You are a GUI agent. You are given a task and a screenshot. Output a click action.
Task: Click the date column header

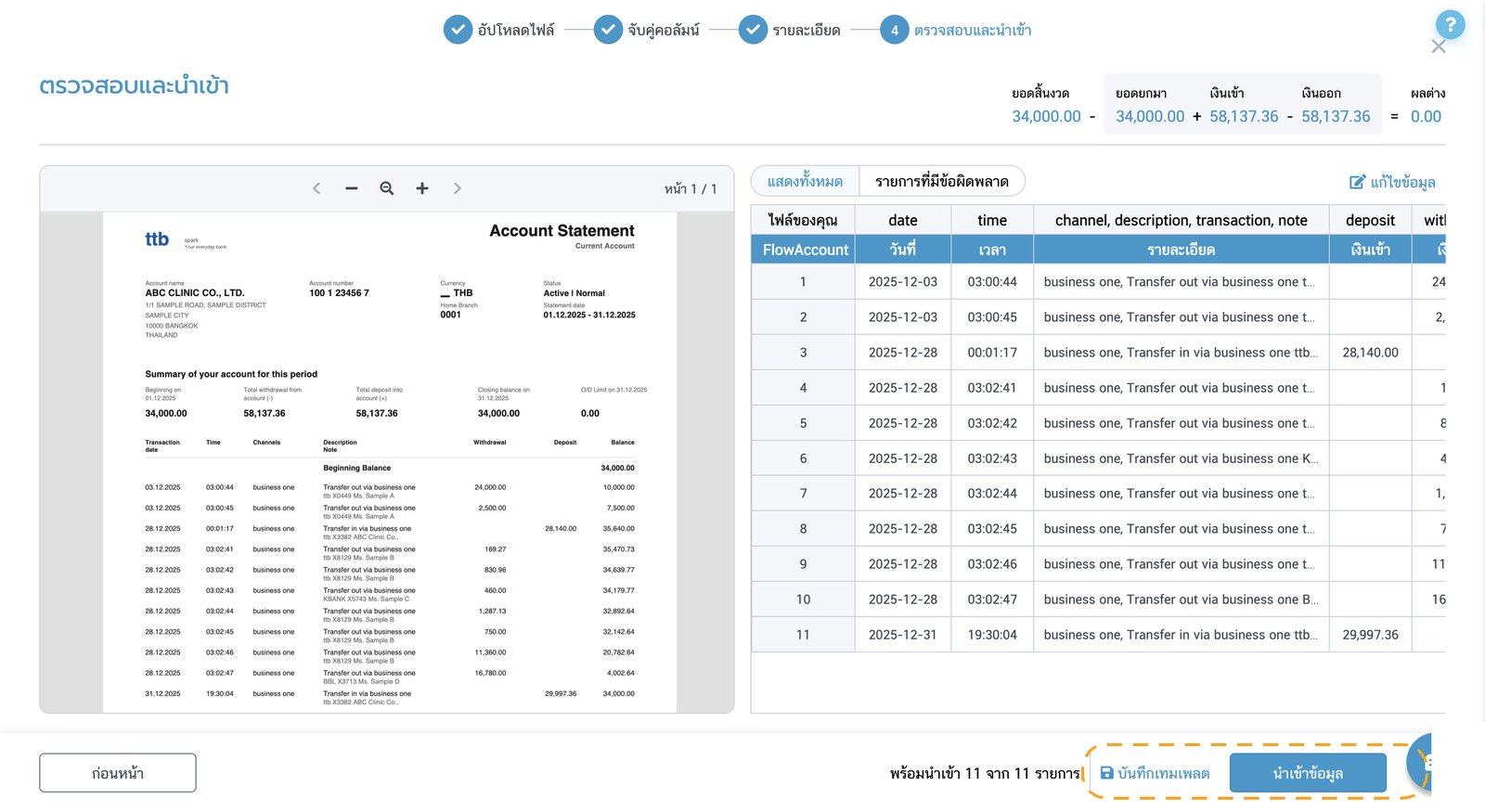point(903,220)
